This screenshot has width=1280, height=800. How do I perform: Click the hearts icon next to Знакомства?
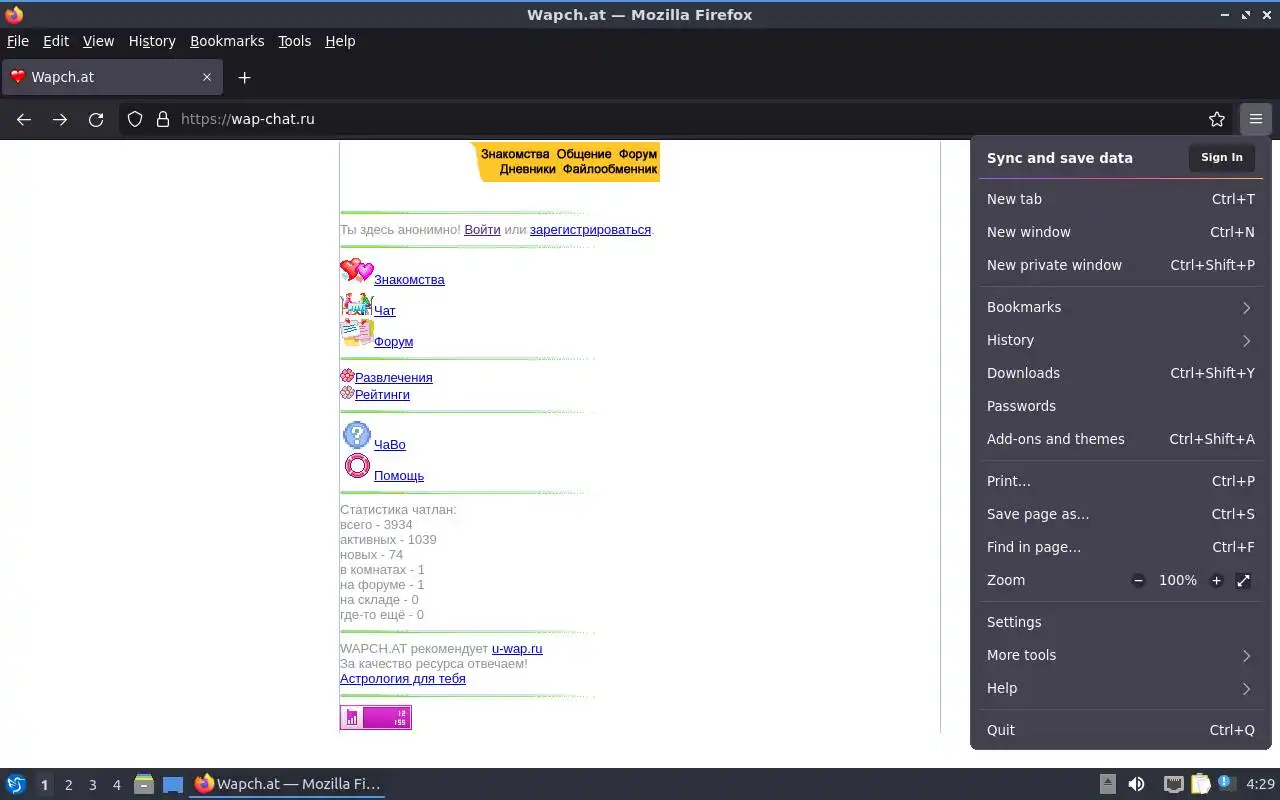[x=356, y=271]
